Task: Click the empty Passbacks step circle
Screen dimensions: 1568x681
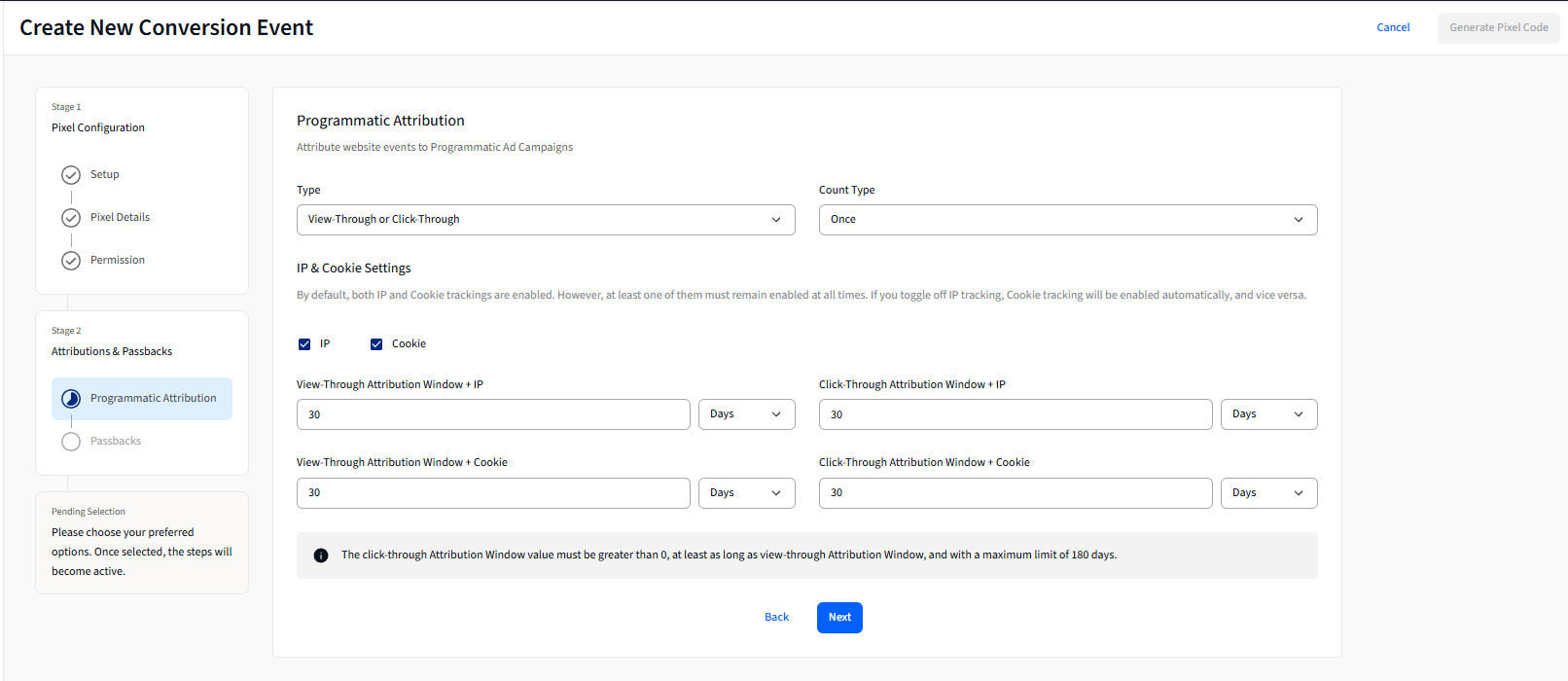Action: coord(71,442)
